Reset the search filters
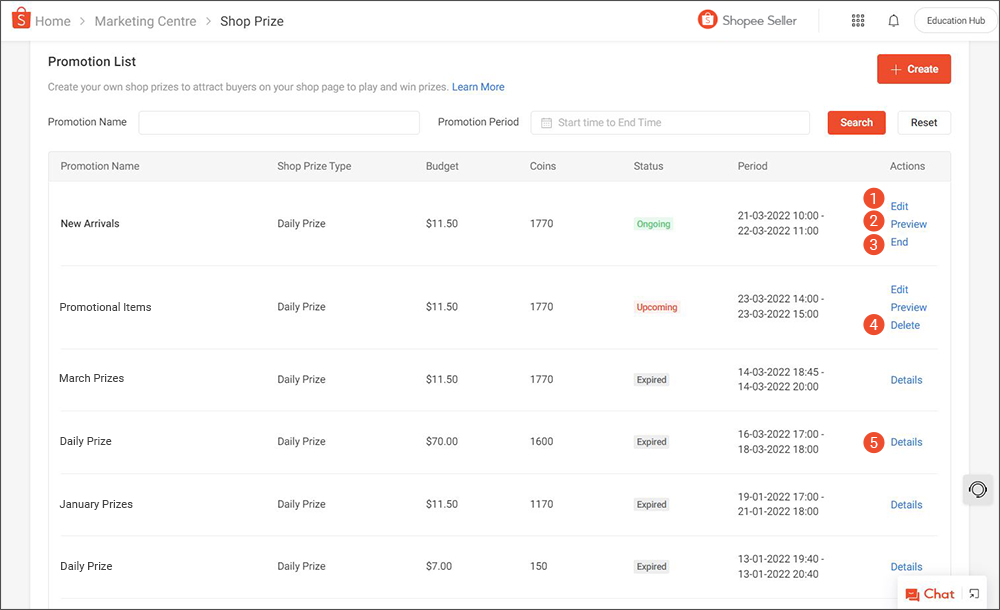 [923, 122]
